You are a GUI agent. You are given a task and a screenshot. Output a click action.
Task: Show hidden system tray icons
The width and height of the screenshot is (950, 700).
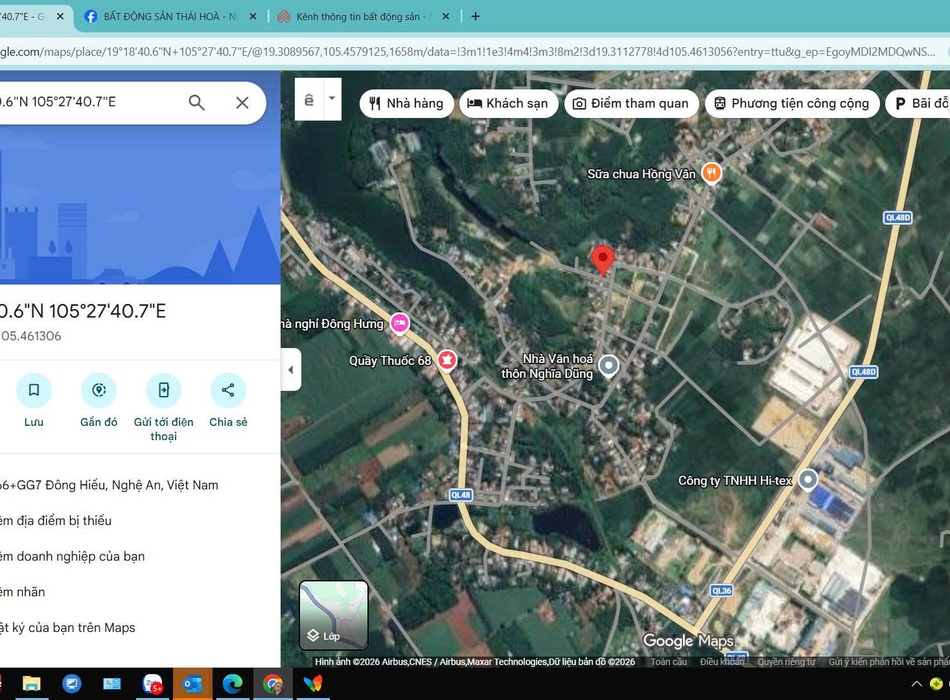[x=917, y=684]
